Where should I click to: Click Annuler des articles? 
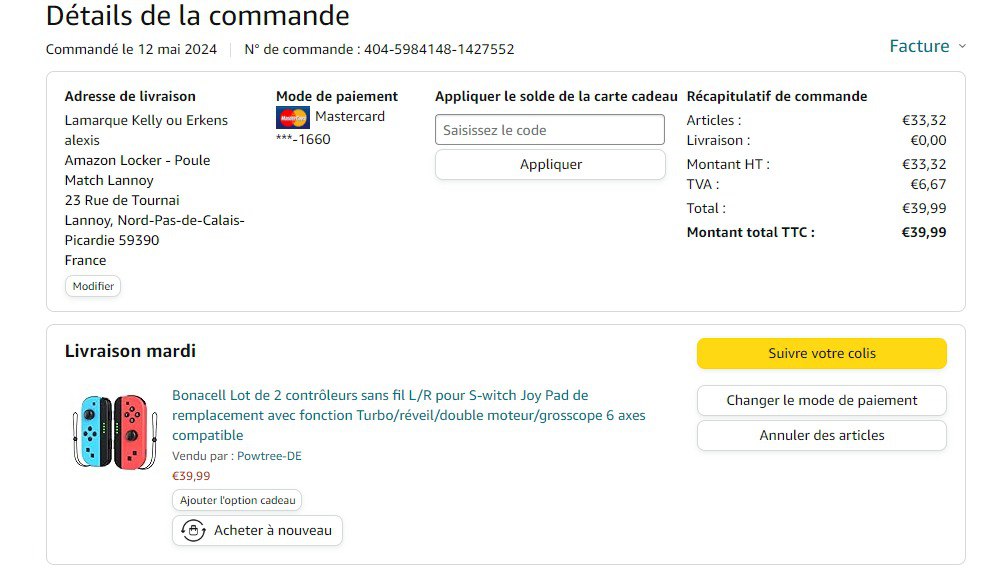821,435
